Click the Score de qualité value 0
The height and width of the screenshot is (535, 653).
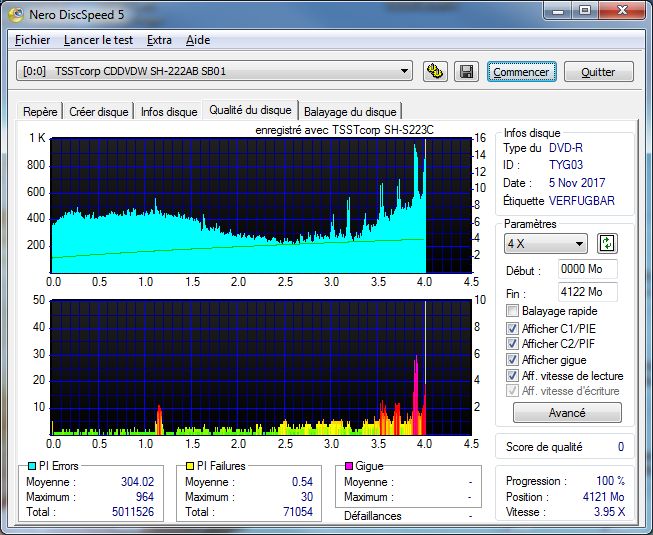pyautogui.click(x=621, y=447)
